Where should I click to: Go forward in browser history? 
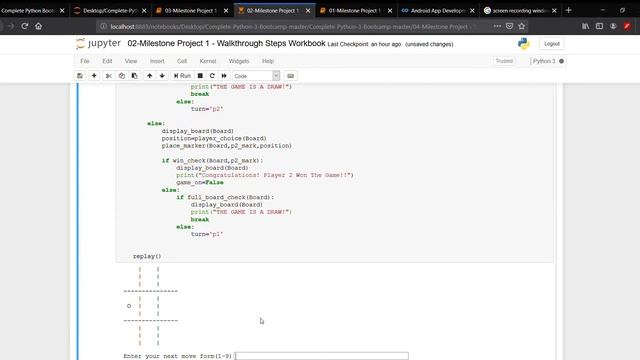tap(11, 26)
